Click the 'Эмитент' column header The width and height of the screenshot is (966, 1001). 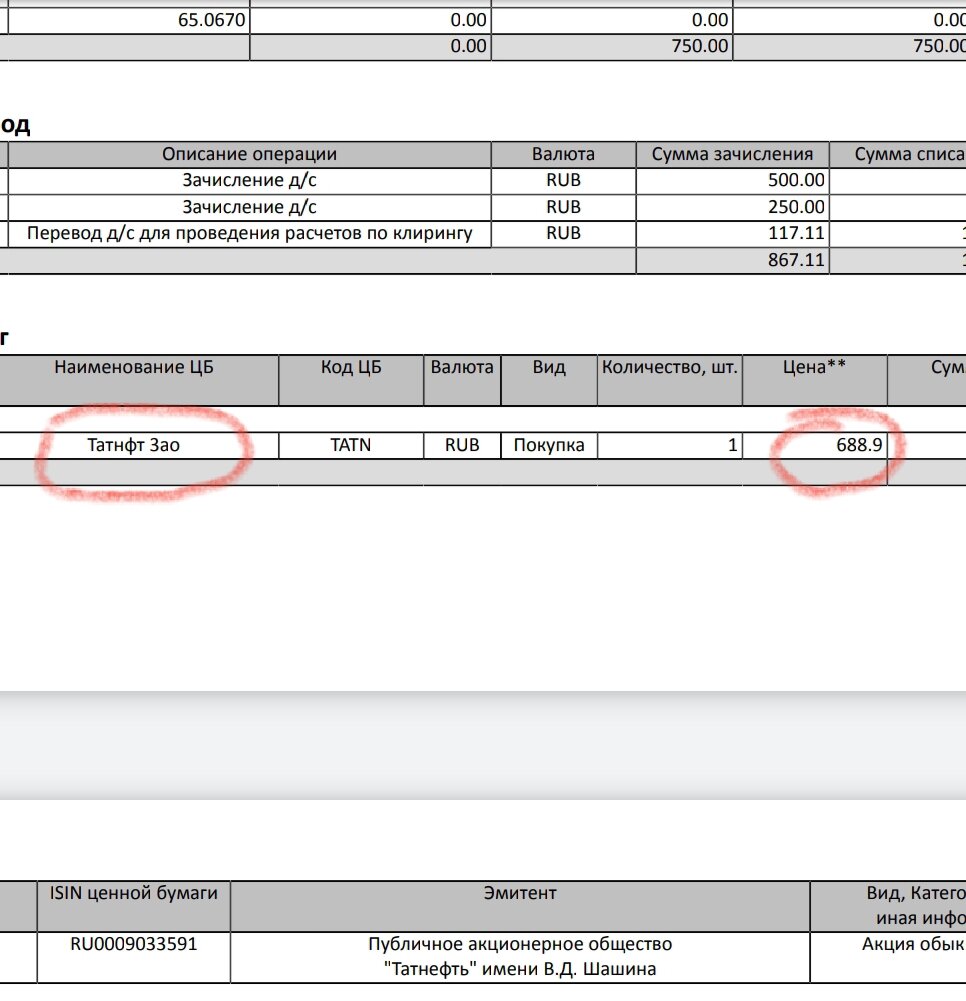point(520,906)
